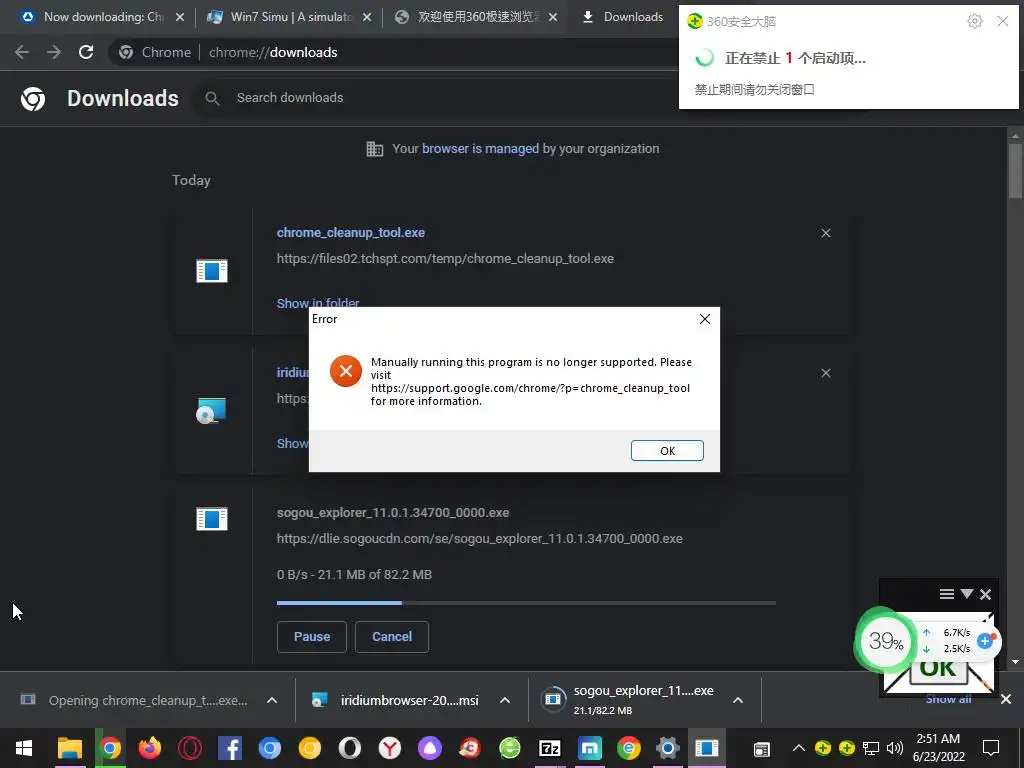Click the white Opera-style O taskbar icon
This screenshot has height=768, width=1024.
click(349, 748)
